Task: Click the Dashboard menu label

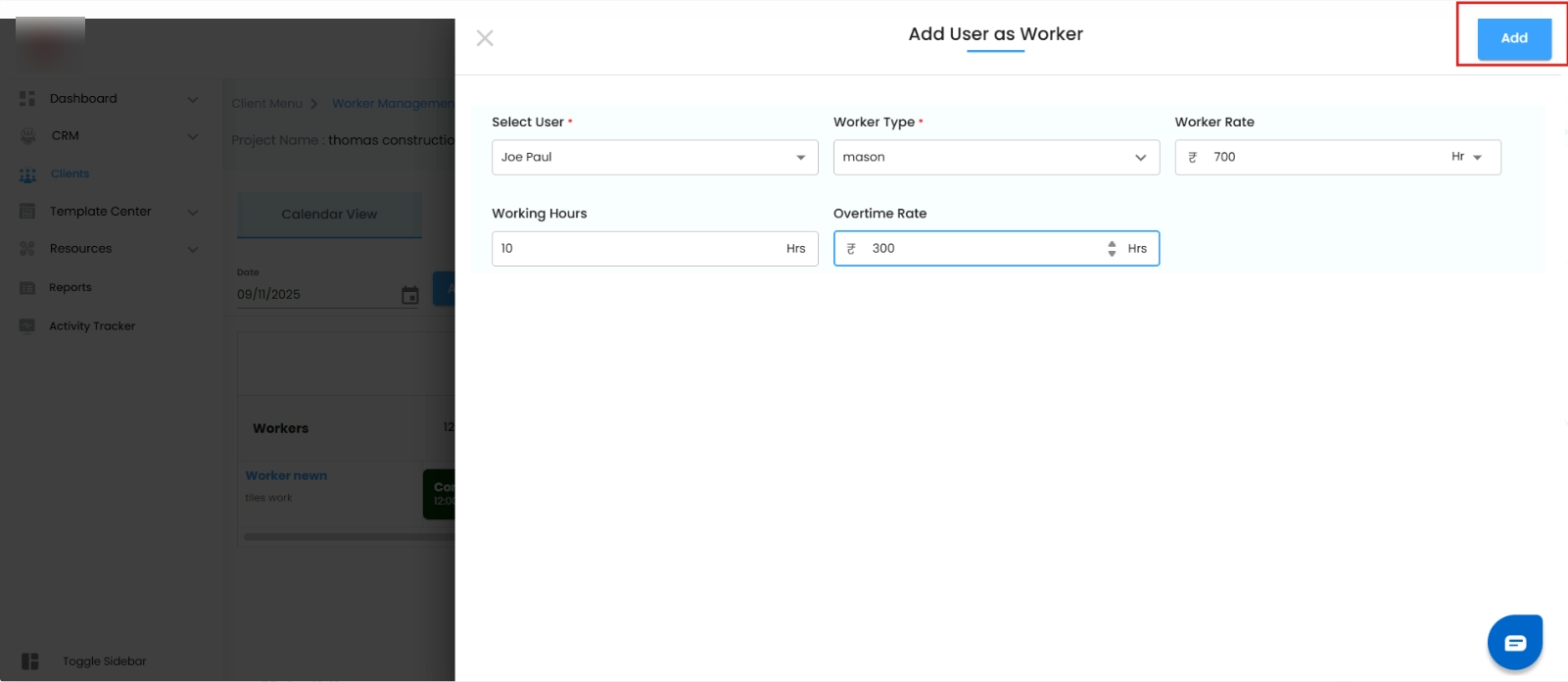Action: tap(83, 98)
